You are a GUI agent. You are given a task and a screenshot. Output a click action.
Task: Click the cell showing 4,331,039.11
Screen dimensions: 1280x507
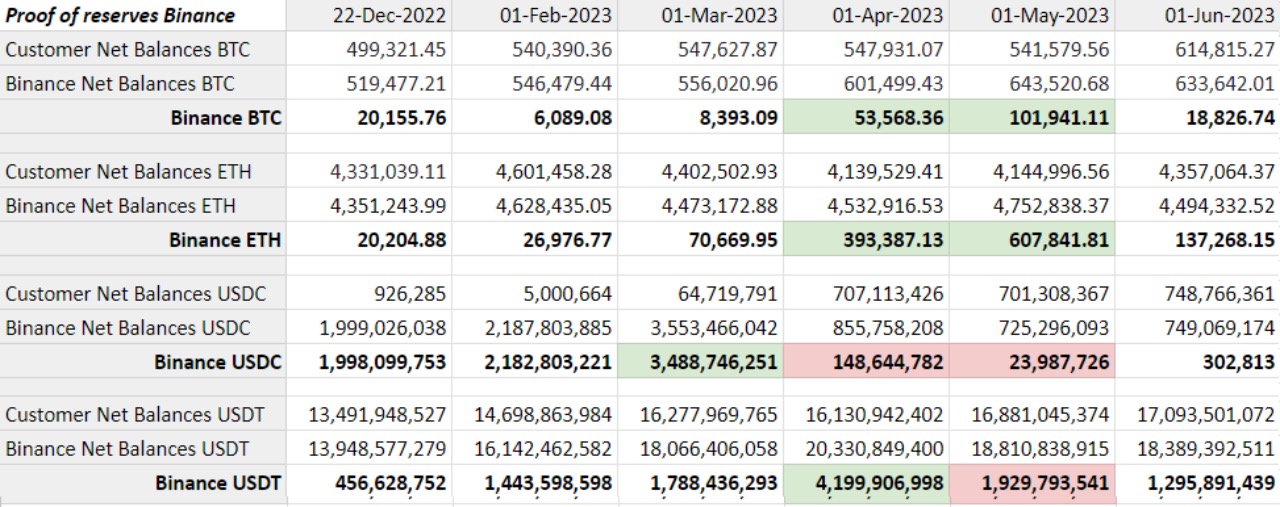click(368, 172)
